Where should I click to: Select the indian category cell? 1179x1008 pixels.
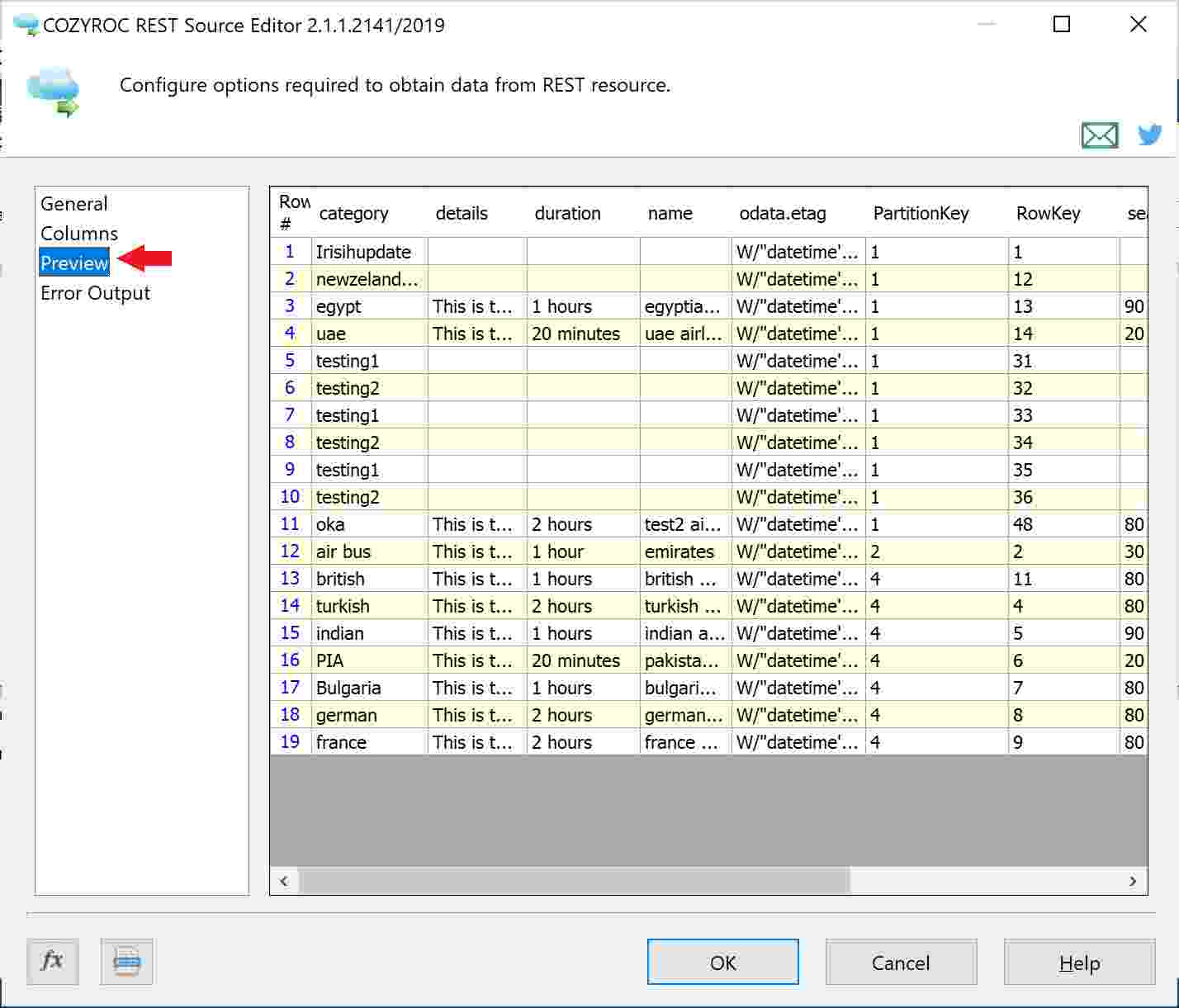click(369, 633)
